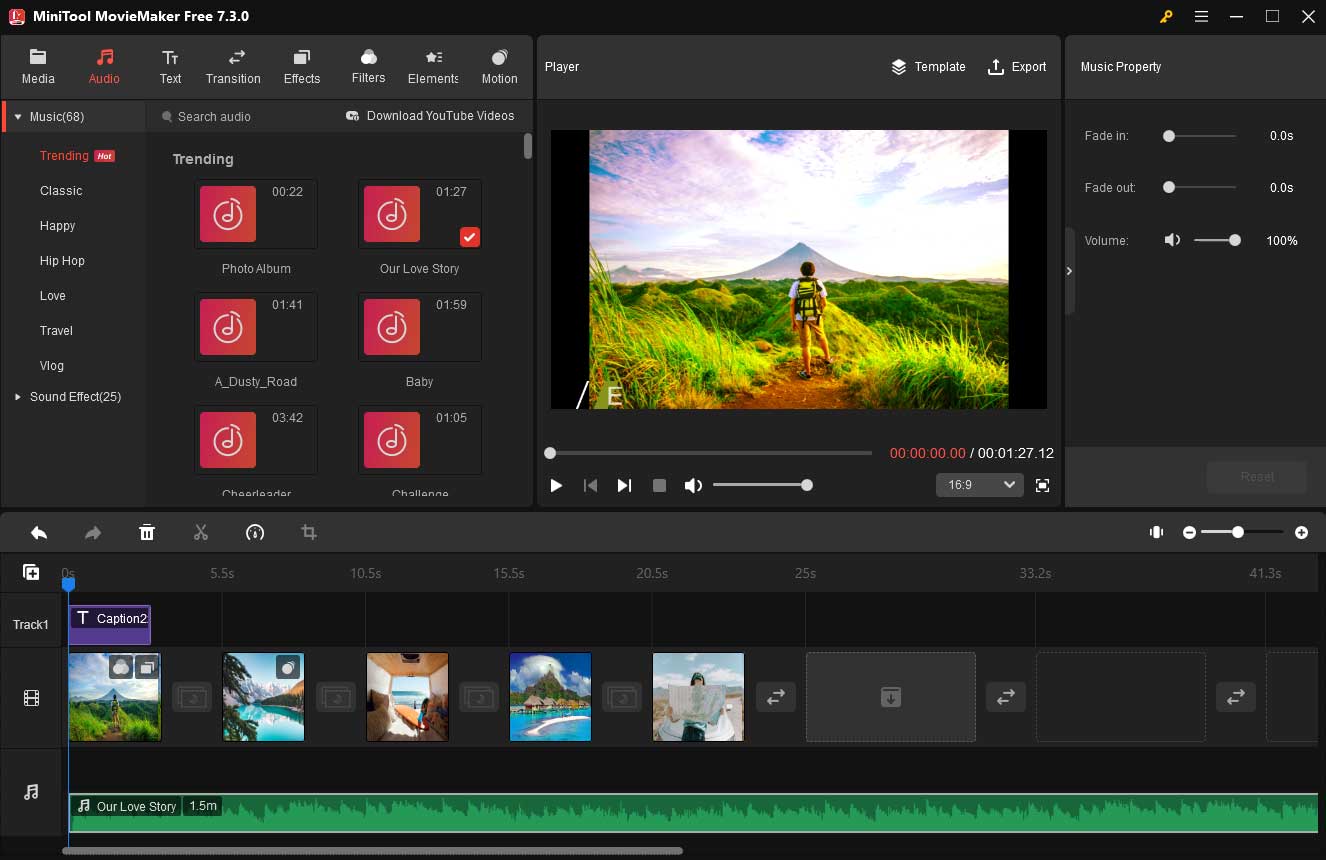
Task: Click the upgrade key icon
Action: pyautogui.click(x=1166, y=16)
